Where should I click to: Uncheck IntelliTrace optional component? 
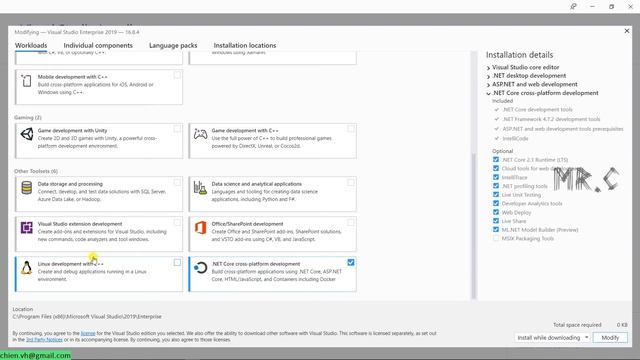496,177
